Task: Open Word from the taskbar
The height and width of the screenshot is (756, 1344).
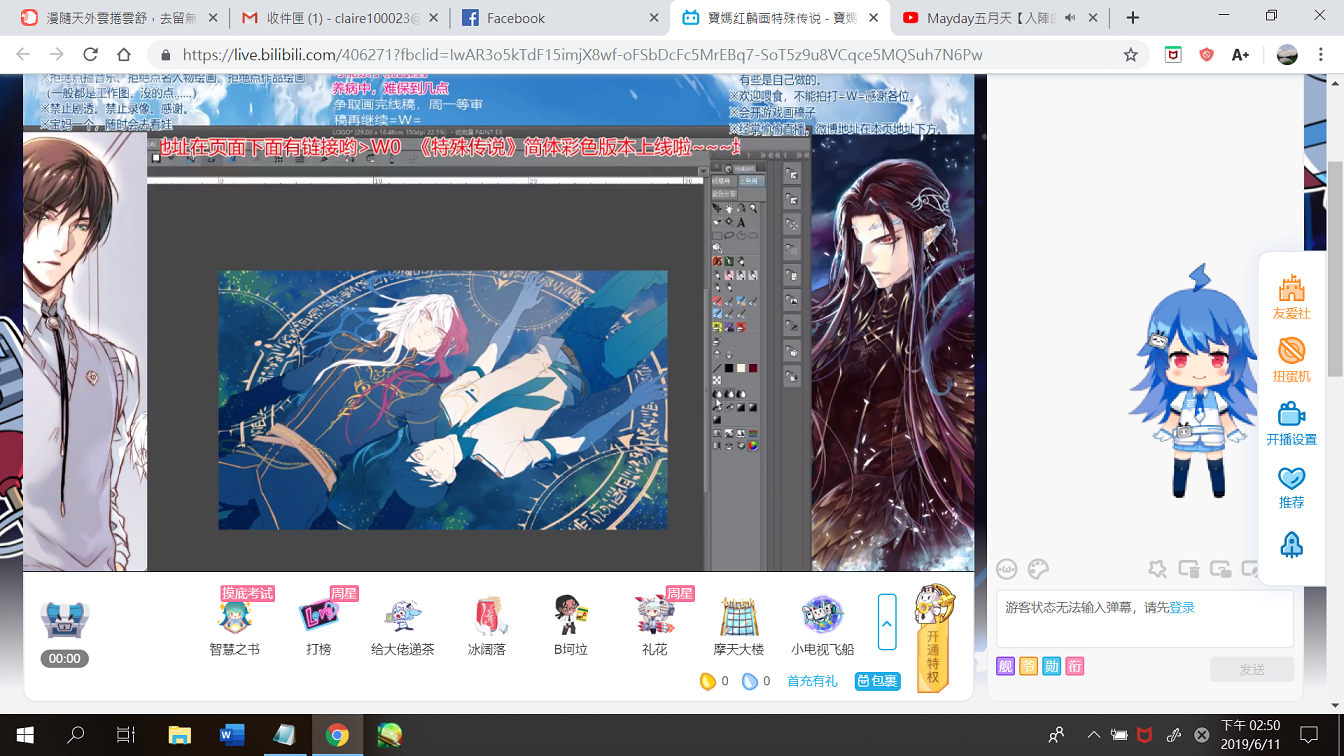Action: (x=232, y=735)
